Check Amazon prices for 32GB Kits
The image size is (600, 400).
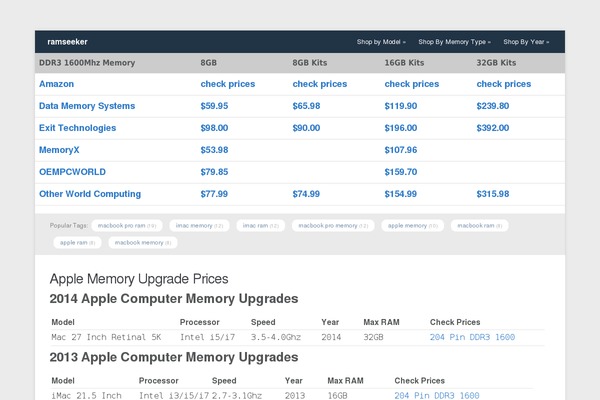click(507, 84)
